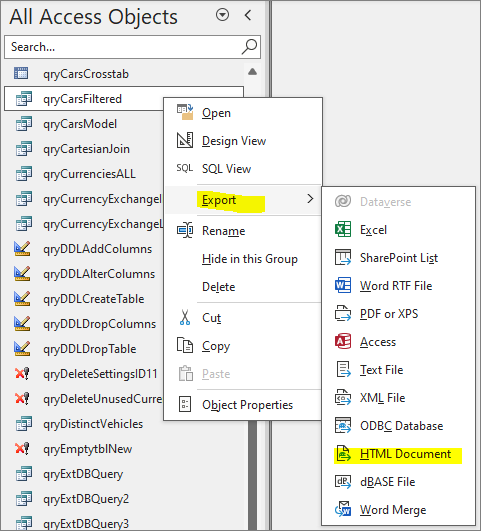Click the delete query icon of qryDeleteSettingsID11
481x531 pixels.
coord(22,373)
